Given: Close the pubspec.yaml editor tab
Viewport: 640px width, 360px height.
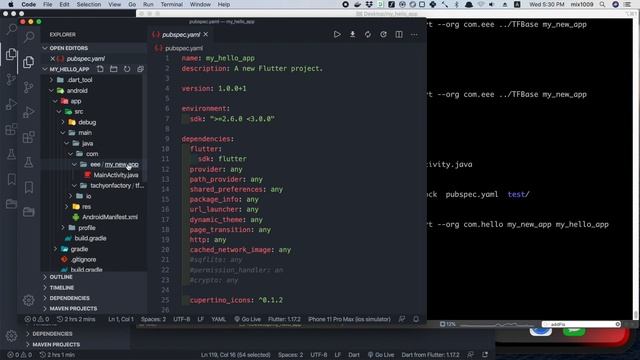Looking at the screenshot, I should [x=206, y=35].
